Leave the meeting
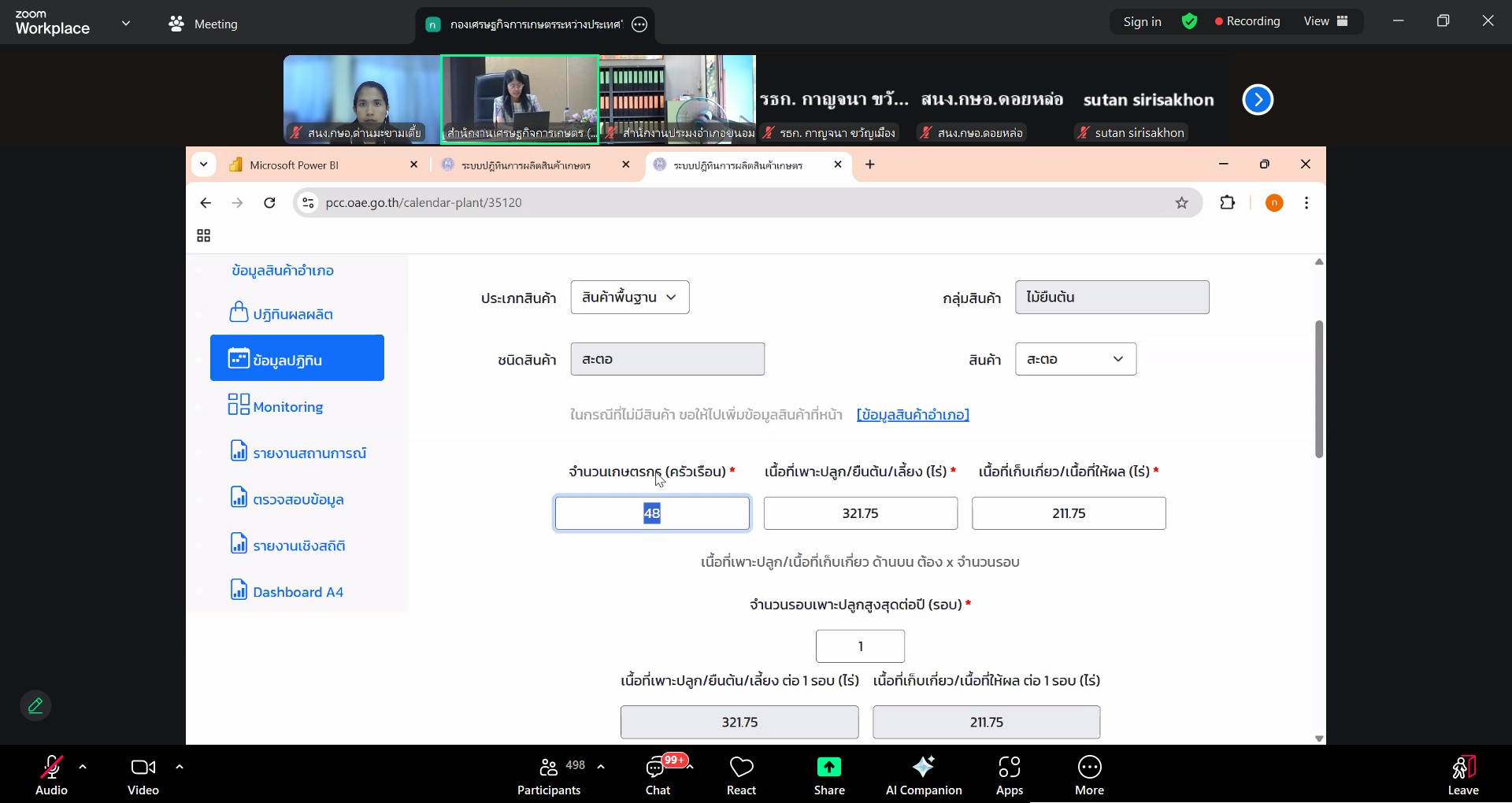The image size is (1512, 803). tap(1462, 775)
